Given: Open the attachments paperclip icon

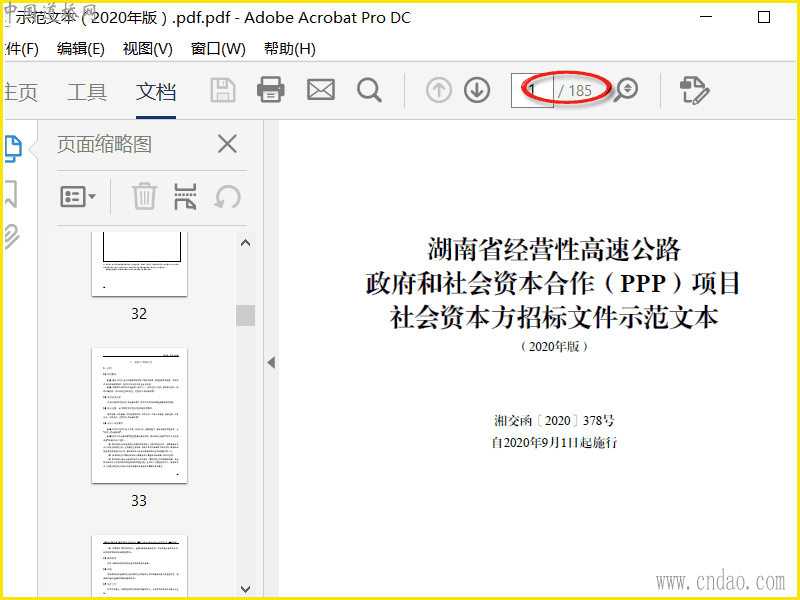Looking at the screenshot, I should coord(12,236).
